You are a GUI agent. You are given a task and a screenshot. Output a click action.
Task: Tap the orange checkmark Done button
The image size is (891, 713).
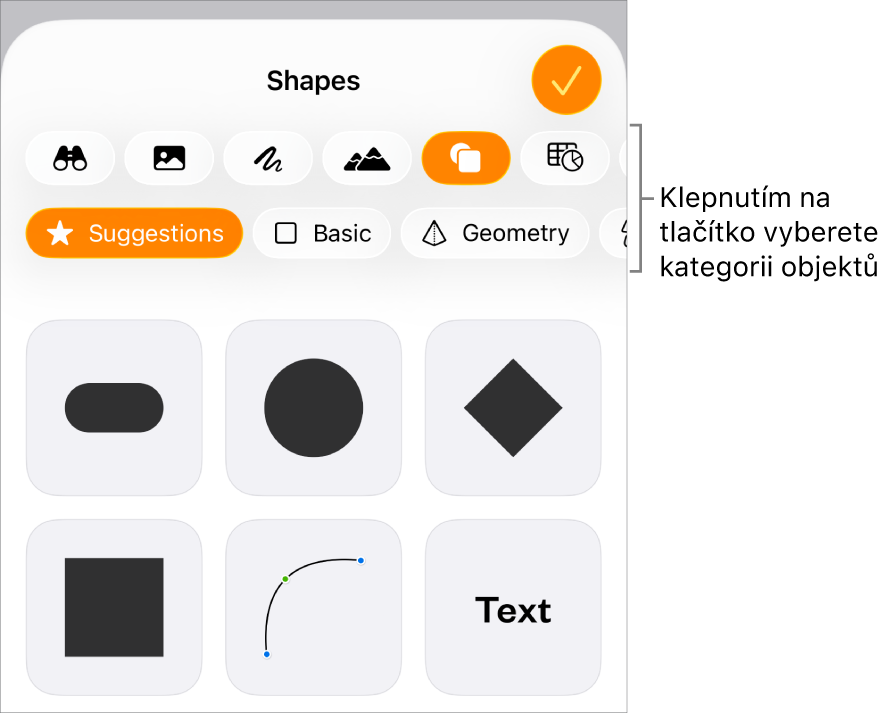[566, 80]
